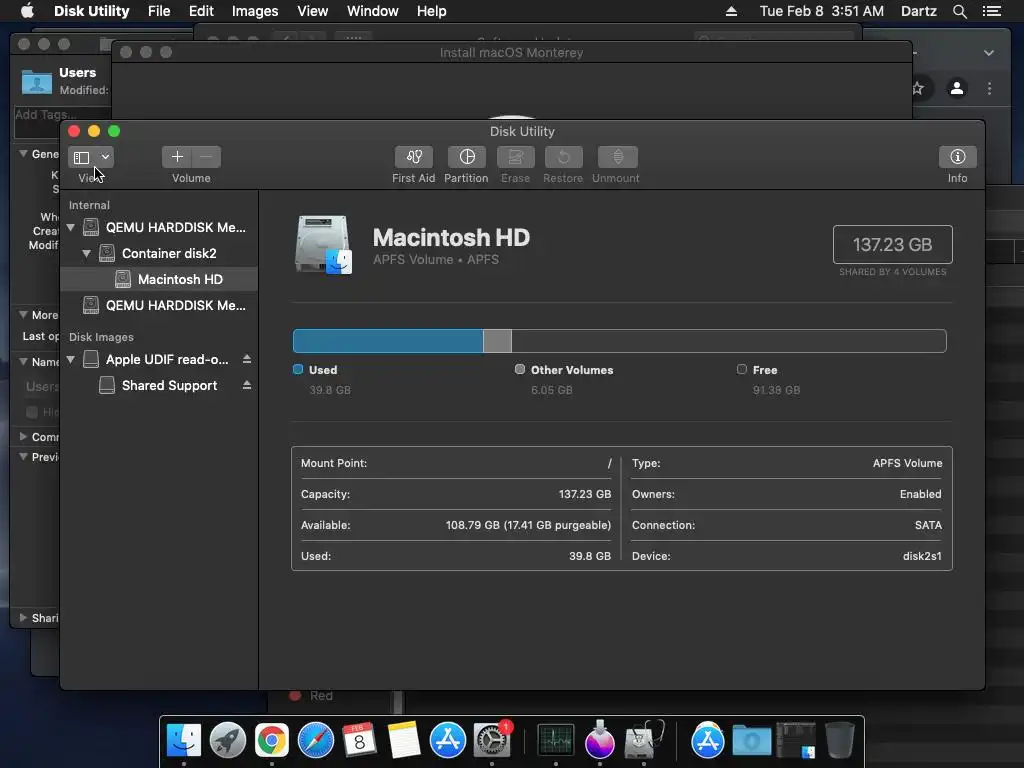The image size is (1024, 768).
Task: Click the Chrome three-dot menu
Action: (x=989, y=88)
